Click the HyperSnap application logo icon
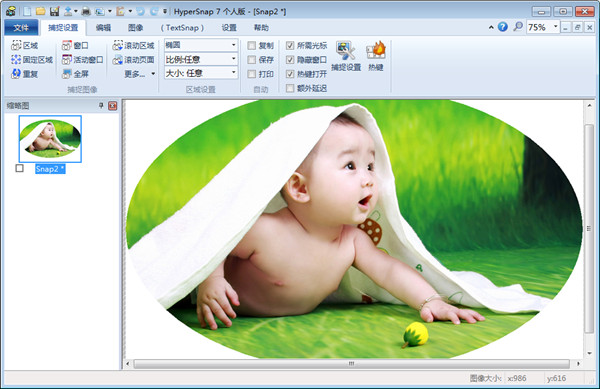The height and width of the screenshot is (389, 600). pos(11,11)
